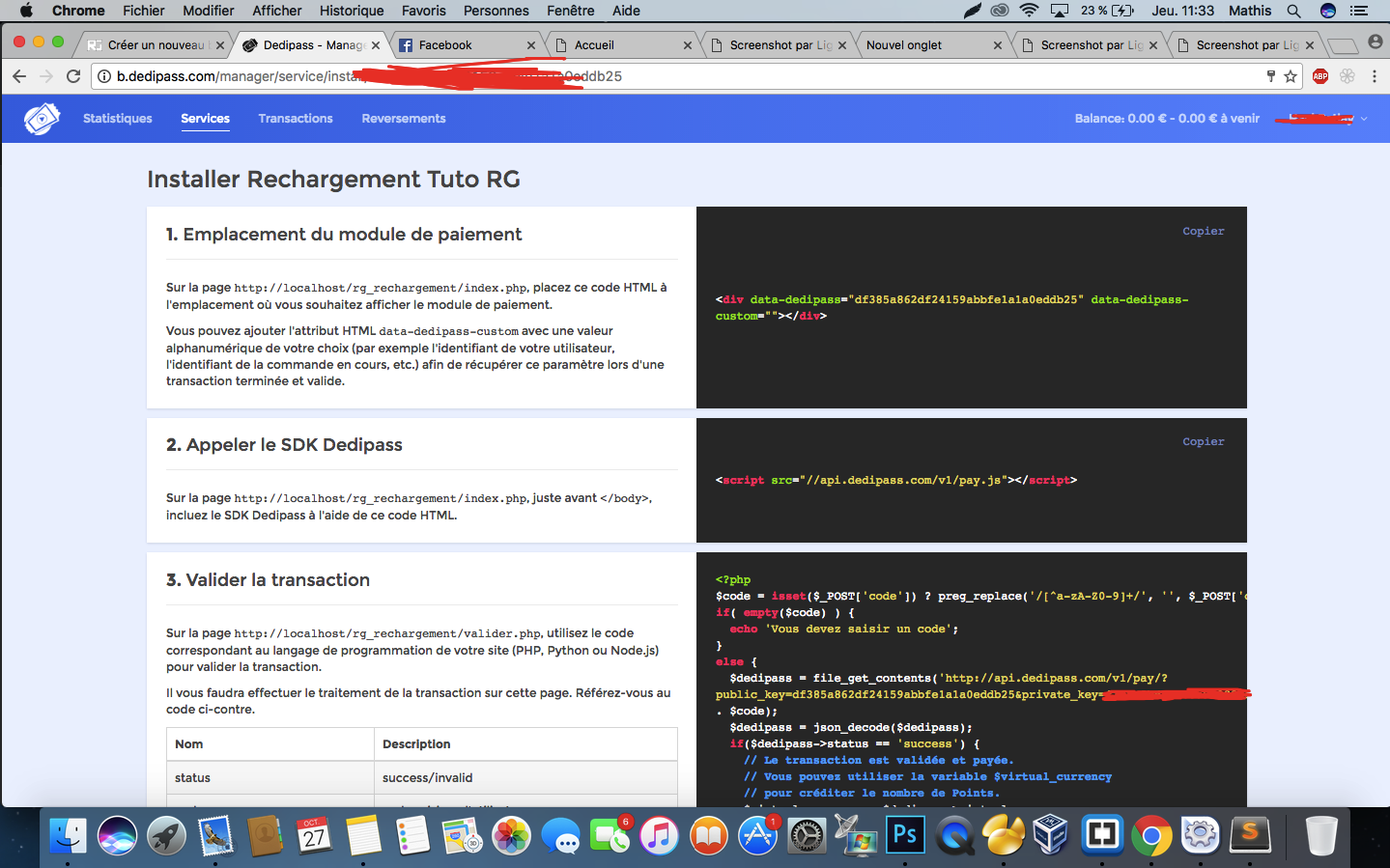Switch to the Facebook tab
This screenshot has width=1390, height=868.
467,45
